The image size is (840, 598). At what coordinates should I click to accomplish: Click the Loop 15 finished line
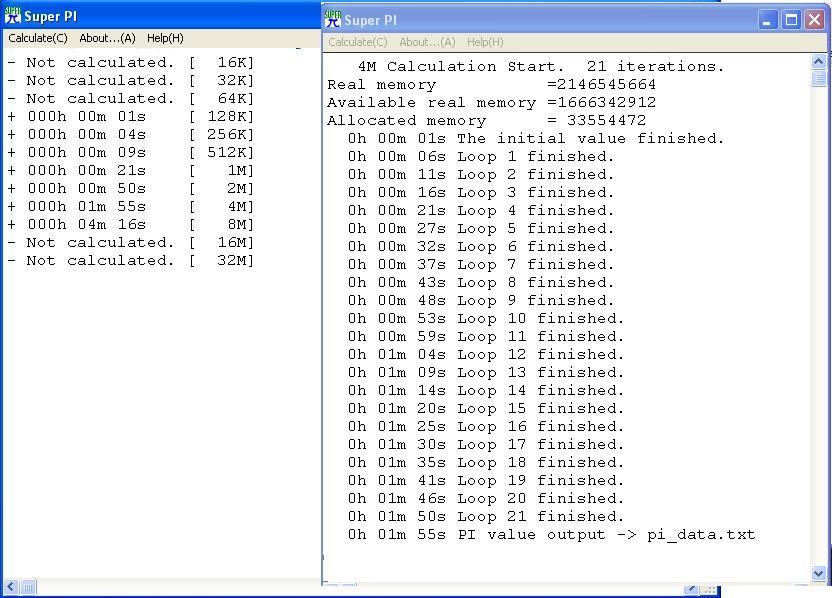coord(486,409)
